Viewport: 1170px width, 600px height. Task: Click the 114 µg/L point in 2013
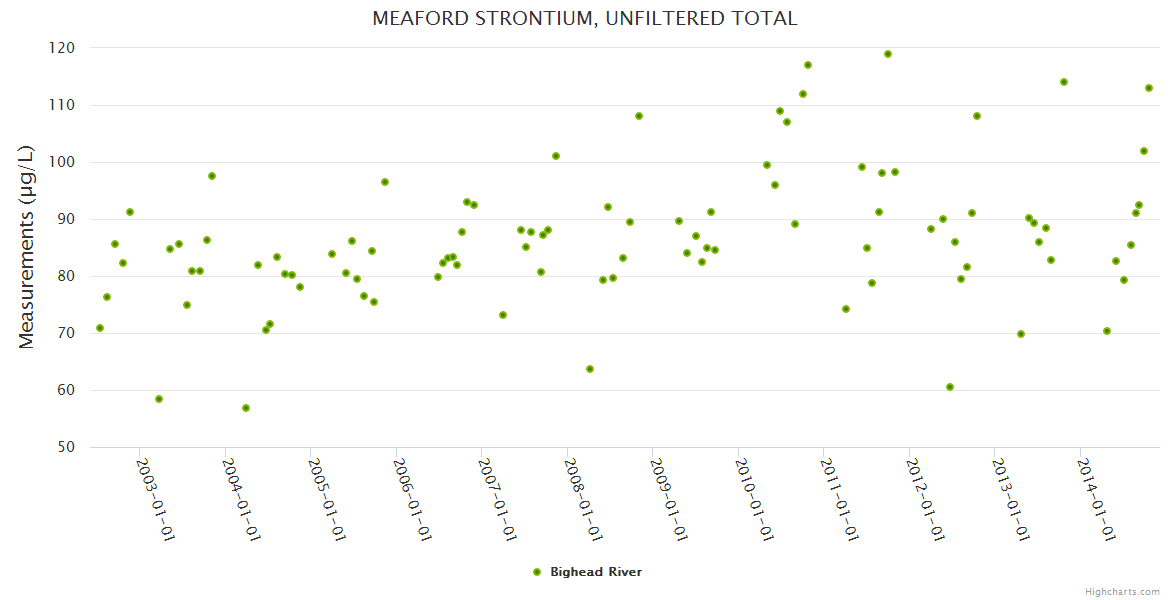coord(1064,82)
